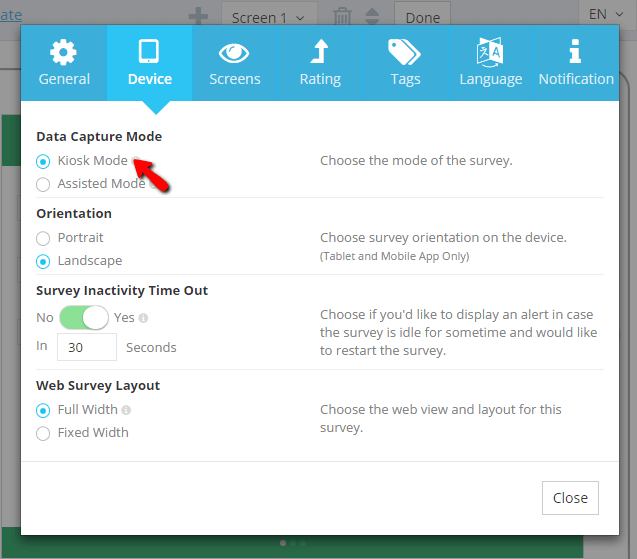
Task: Click the plus add screen icon
Action: [198, 17]
